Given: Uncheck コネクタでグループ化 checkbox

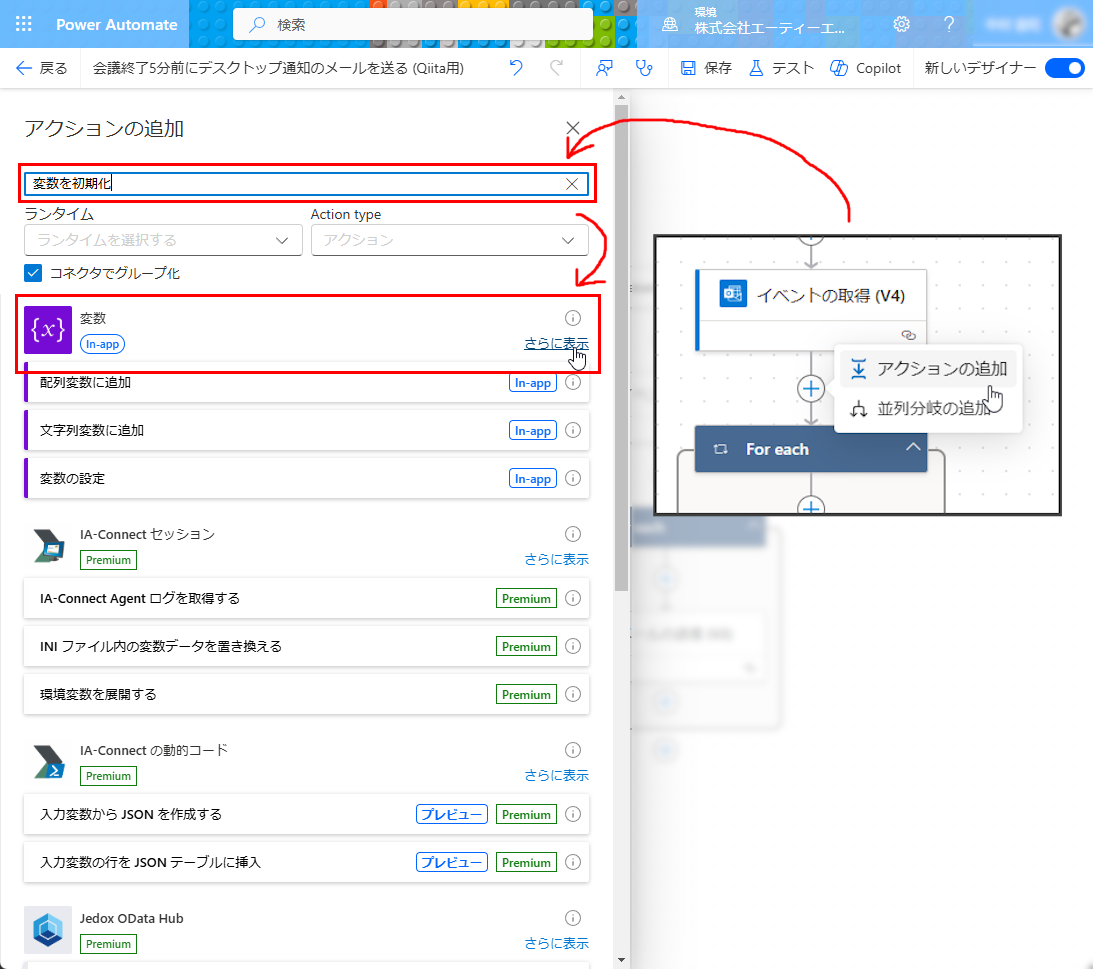Looking at the screenshot, I should click(33, 273).
